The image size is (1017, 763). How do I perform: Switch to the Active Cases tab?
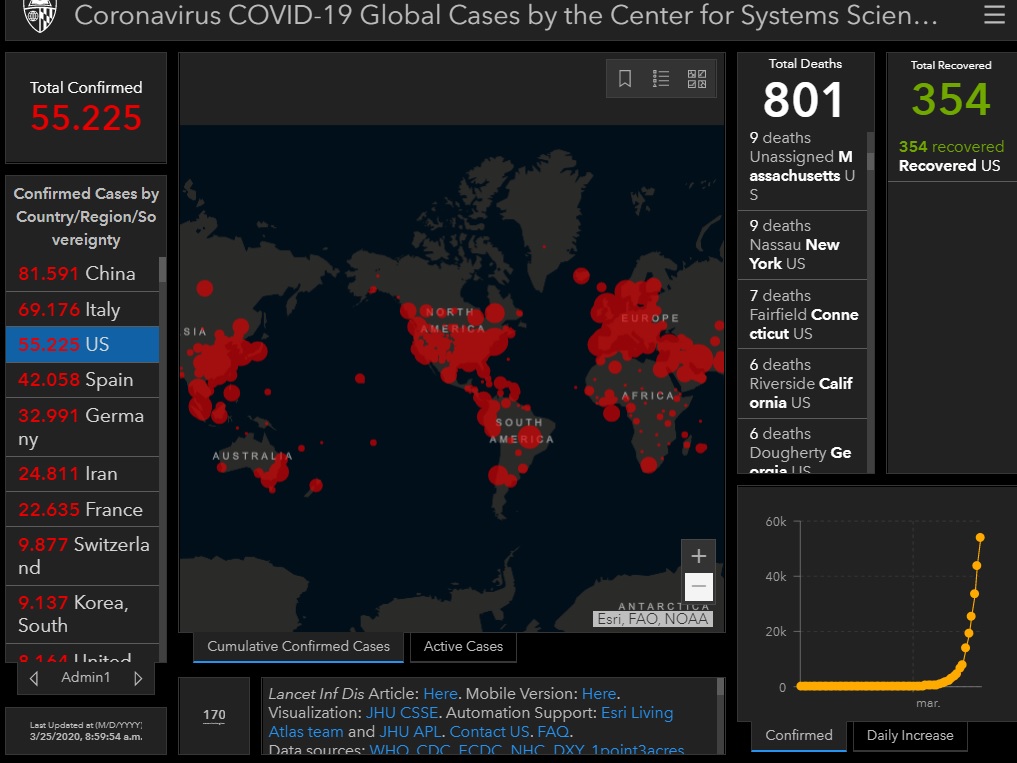point(463,646)
